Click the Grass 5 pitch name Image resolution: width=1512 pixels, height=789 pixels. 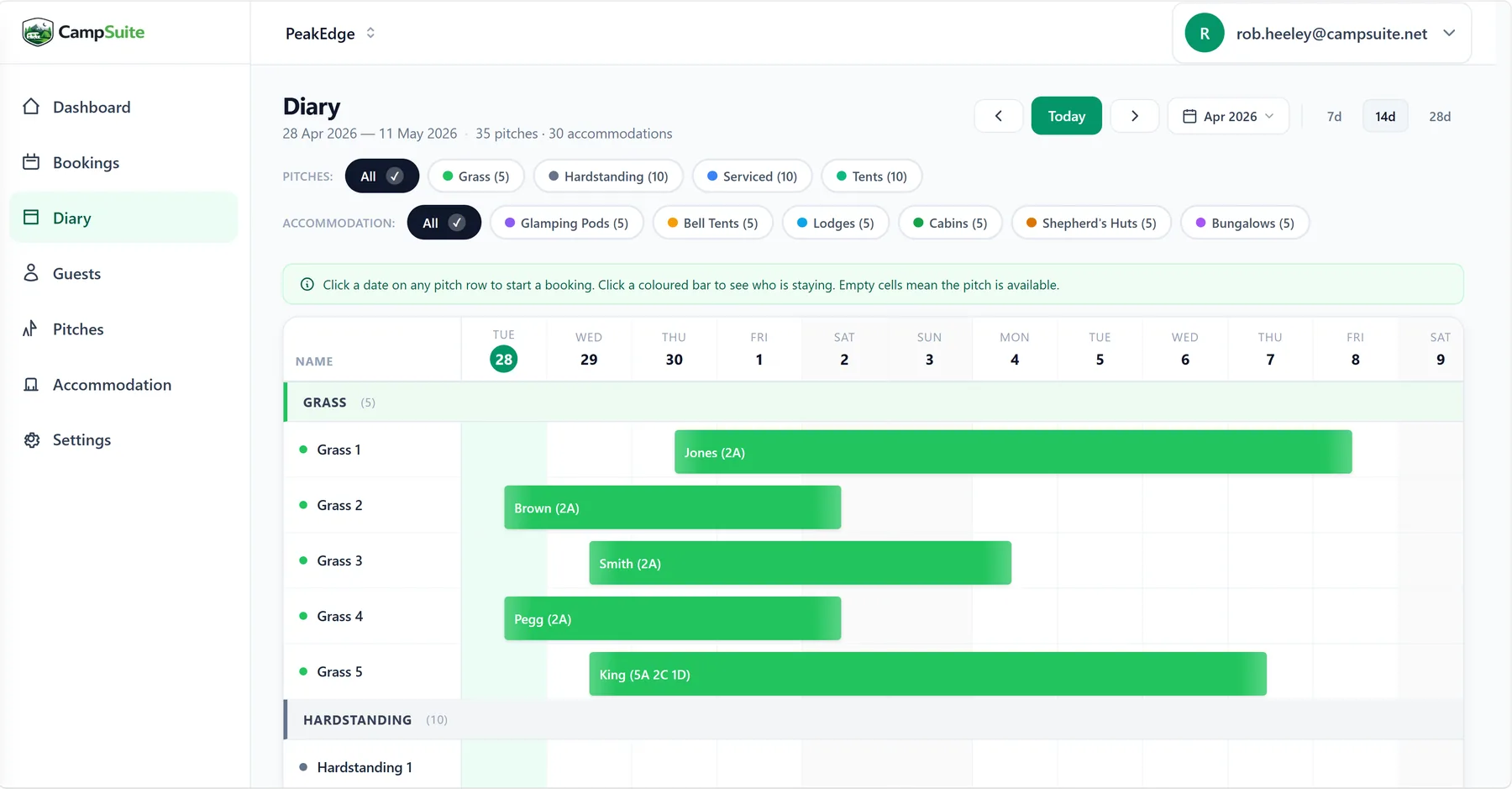339,671
